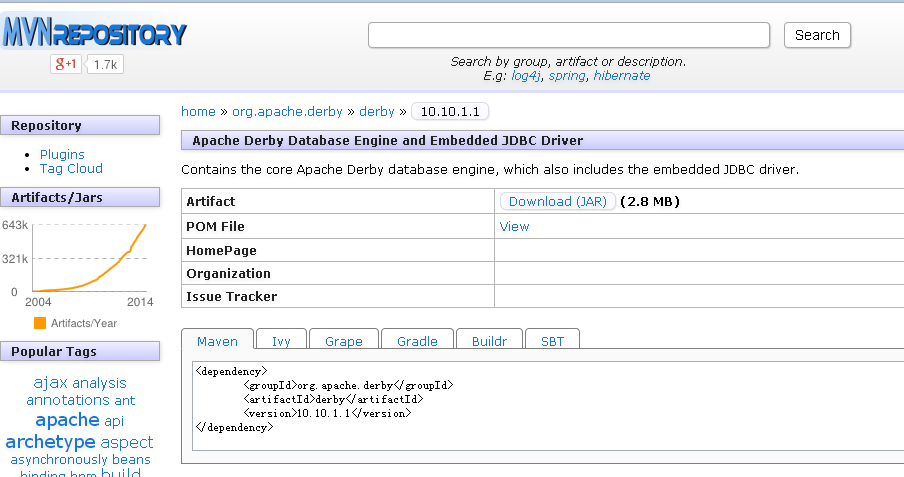Switch to the Buildr tab
The height and width of the screenshot is (477, 904).
click(489, 341)
